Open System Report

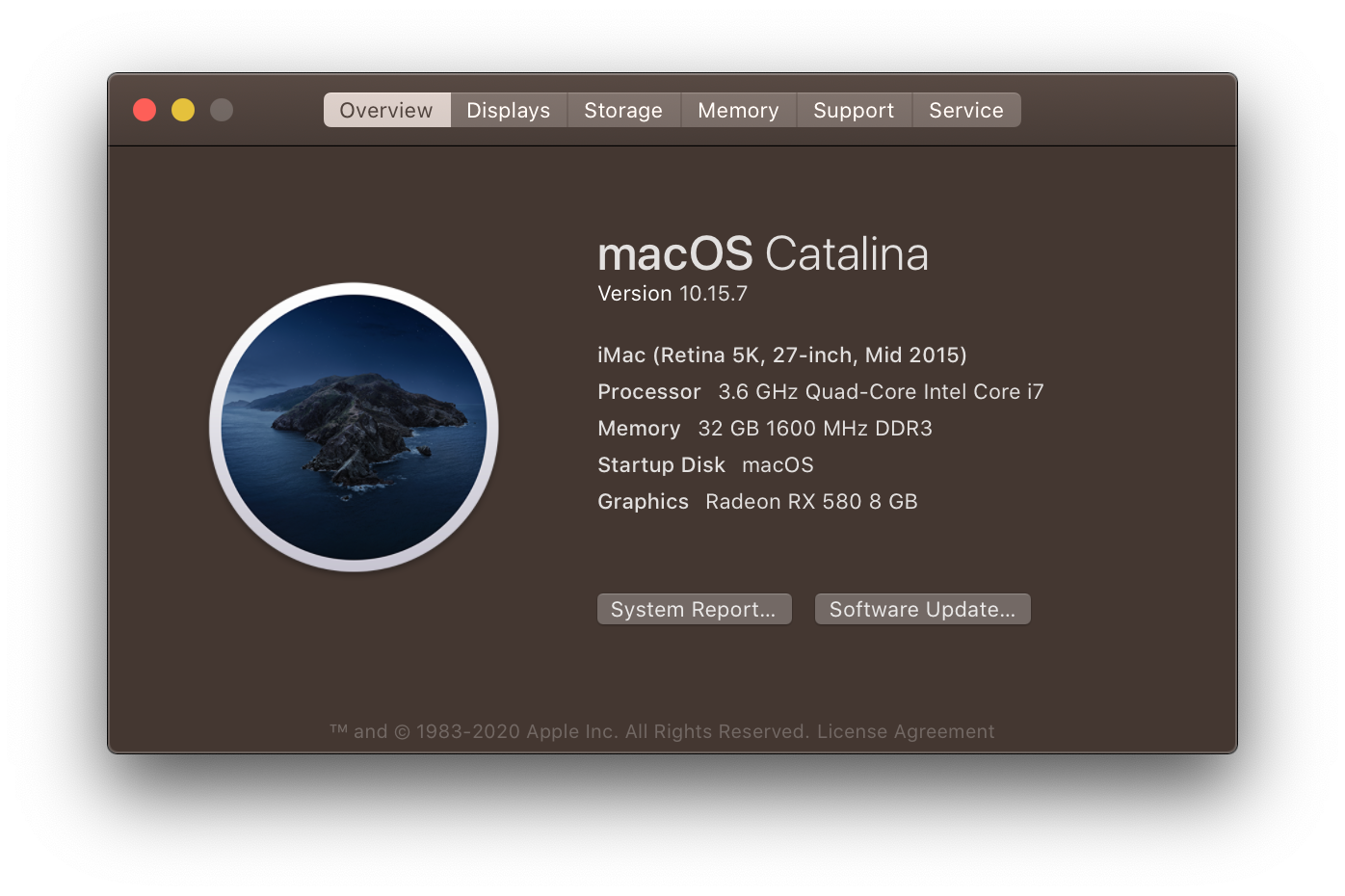click(x=694, y=609)
